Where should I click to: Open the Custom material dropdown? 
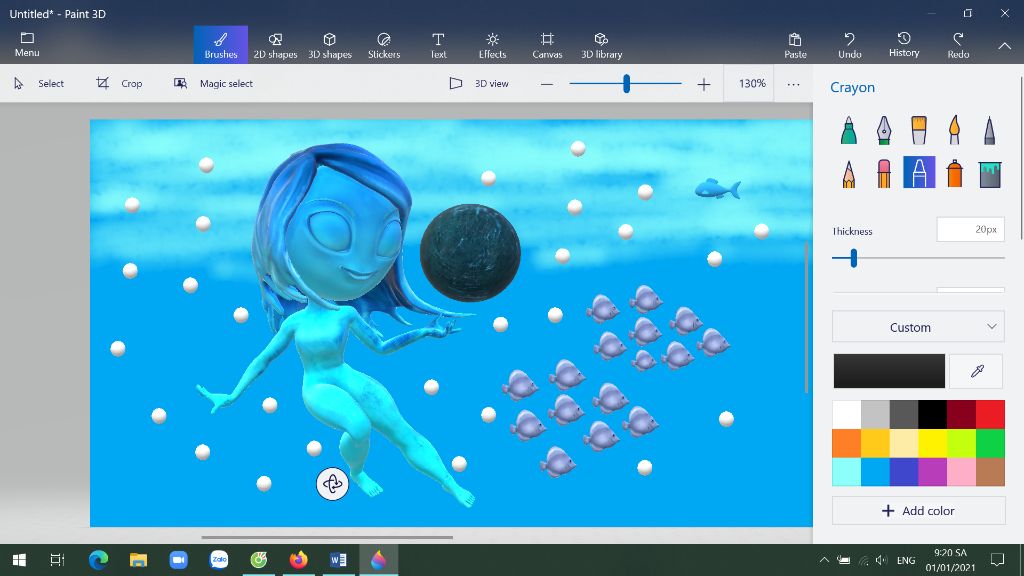tap(918, 327)
